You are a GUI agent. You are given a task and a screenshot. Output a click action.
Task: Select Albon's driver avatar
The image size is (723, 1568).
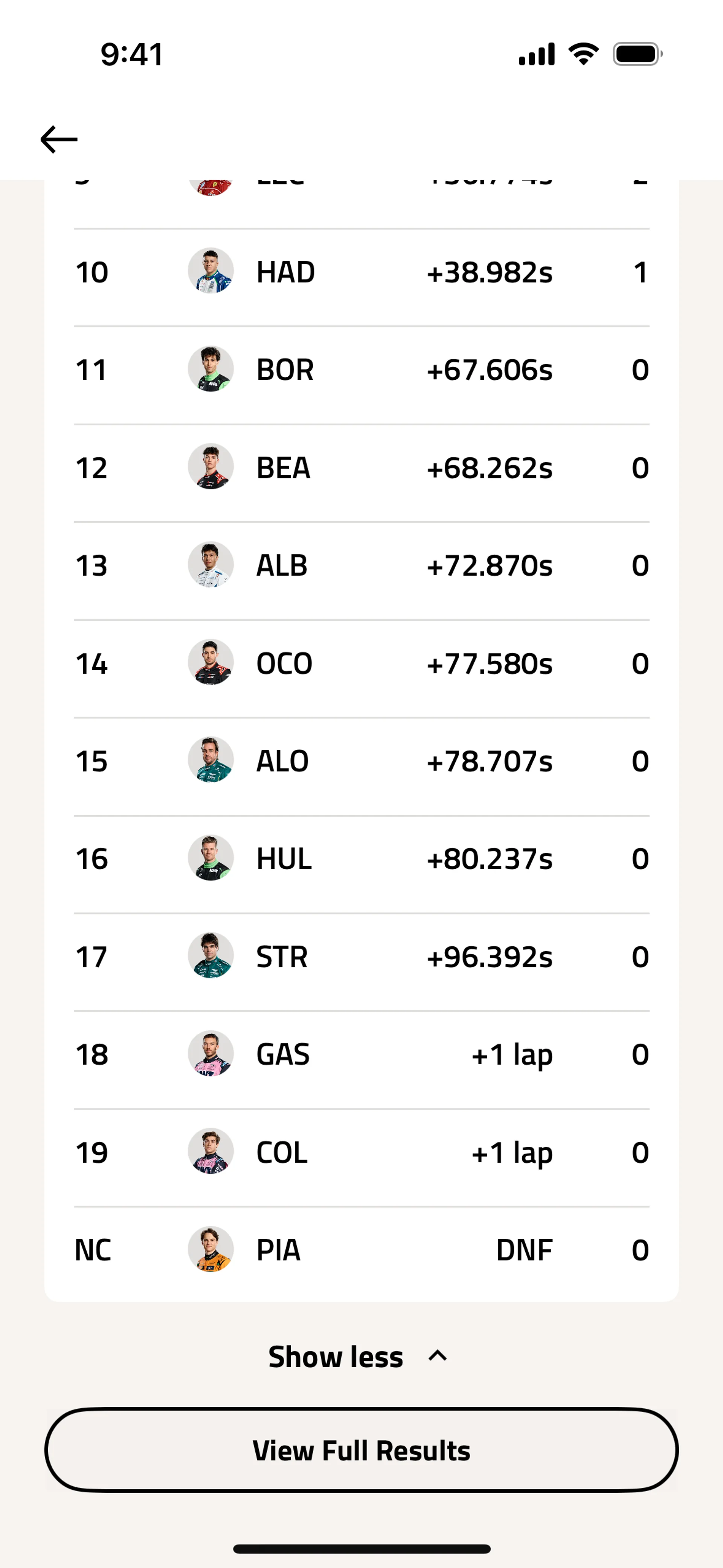(210, 565)
